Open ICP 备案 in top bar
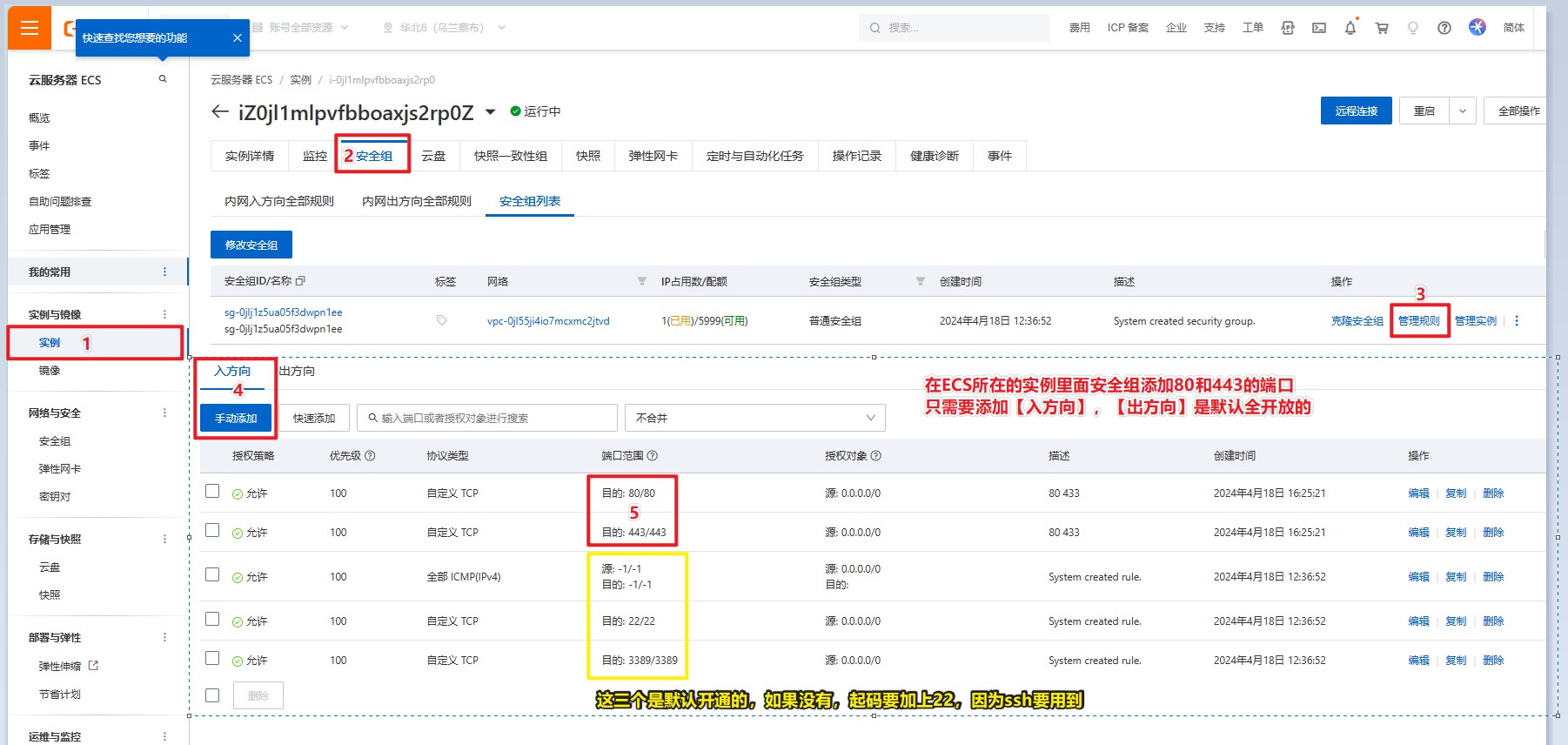Screen dimensions: 1568x745 click(1128, 28)
